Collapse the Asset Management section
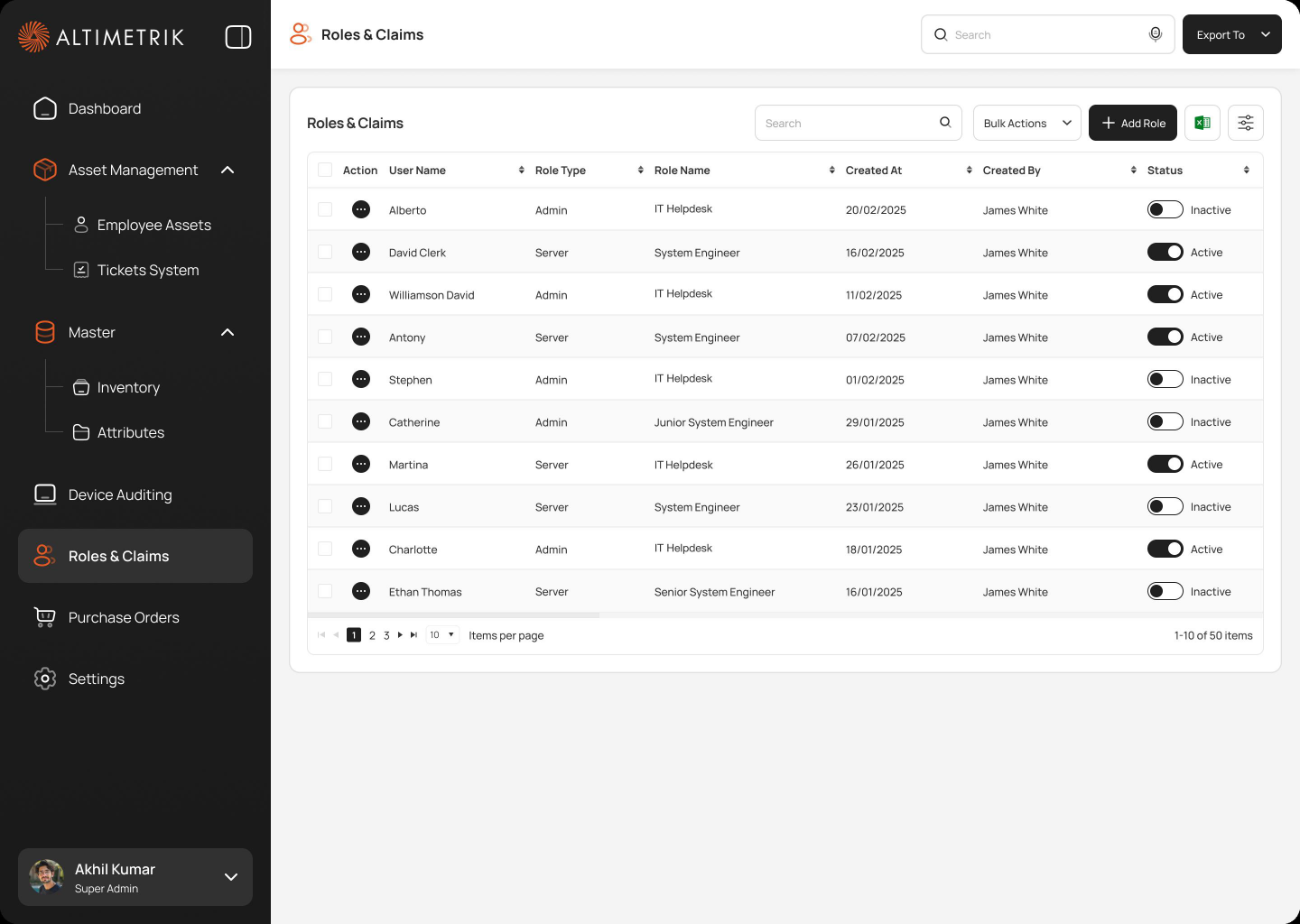This screenshot has width=1300, height=924. click(227, 170)
